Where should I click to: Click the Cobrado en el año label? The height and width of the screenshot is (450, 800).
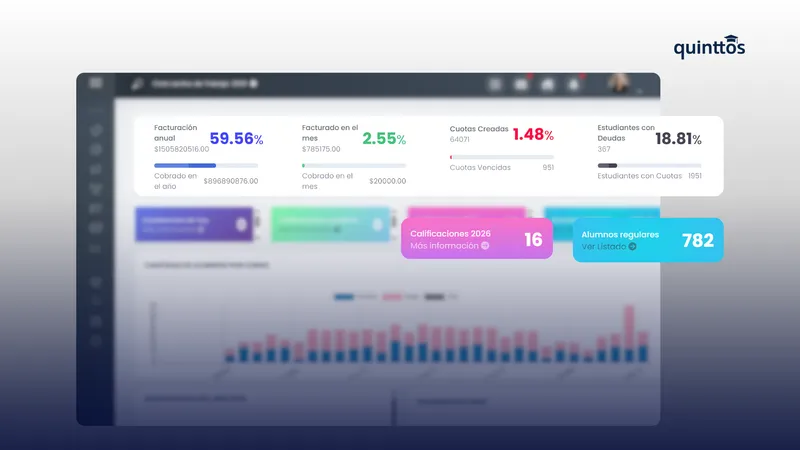175,181
